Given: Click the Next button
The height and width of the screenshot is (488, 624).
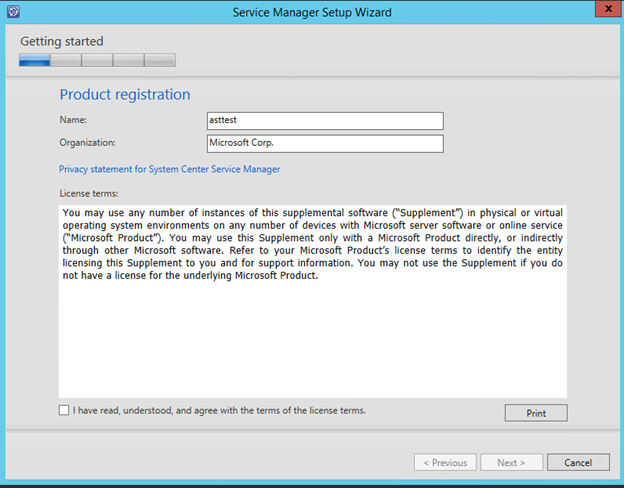Looking at the screenshot, I should (x=511, y=462).
